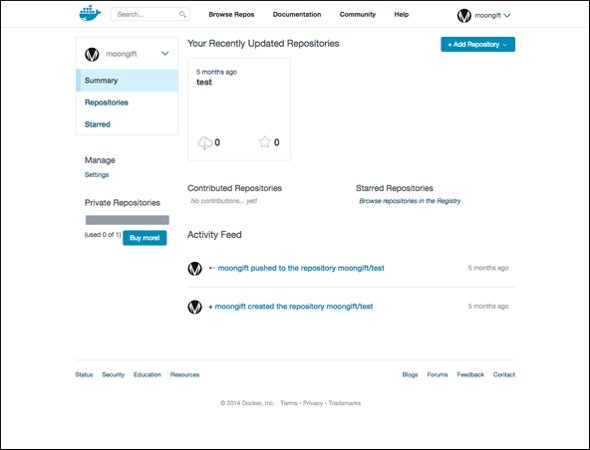Viewport: 590px width, 450px height.
Task: Open the Privacy link in footer
Action: pyautogui.click(x=313, y=403)
